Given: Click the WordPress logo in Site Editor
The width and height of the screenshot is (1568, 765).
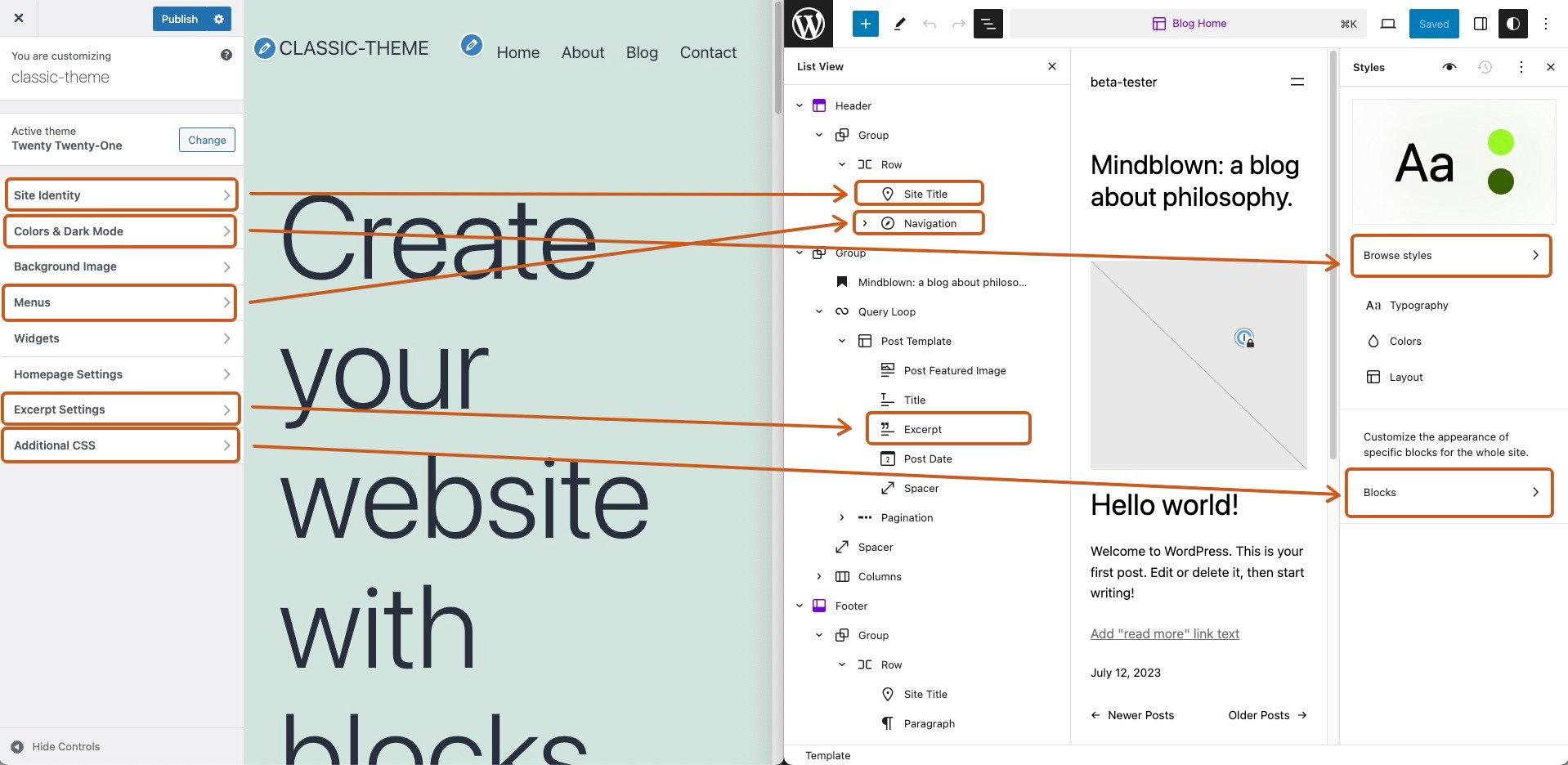Looking at the screenshot, I should click(x=809, y=24).
